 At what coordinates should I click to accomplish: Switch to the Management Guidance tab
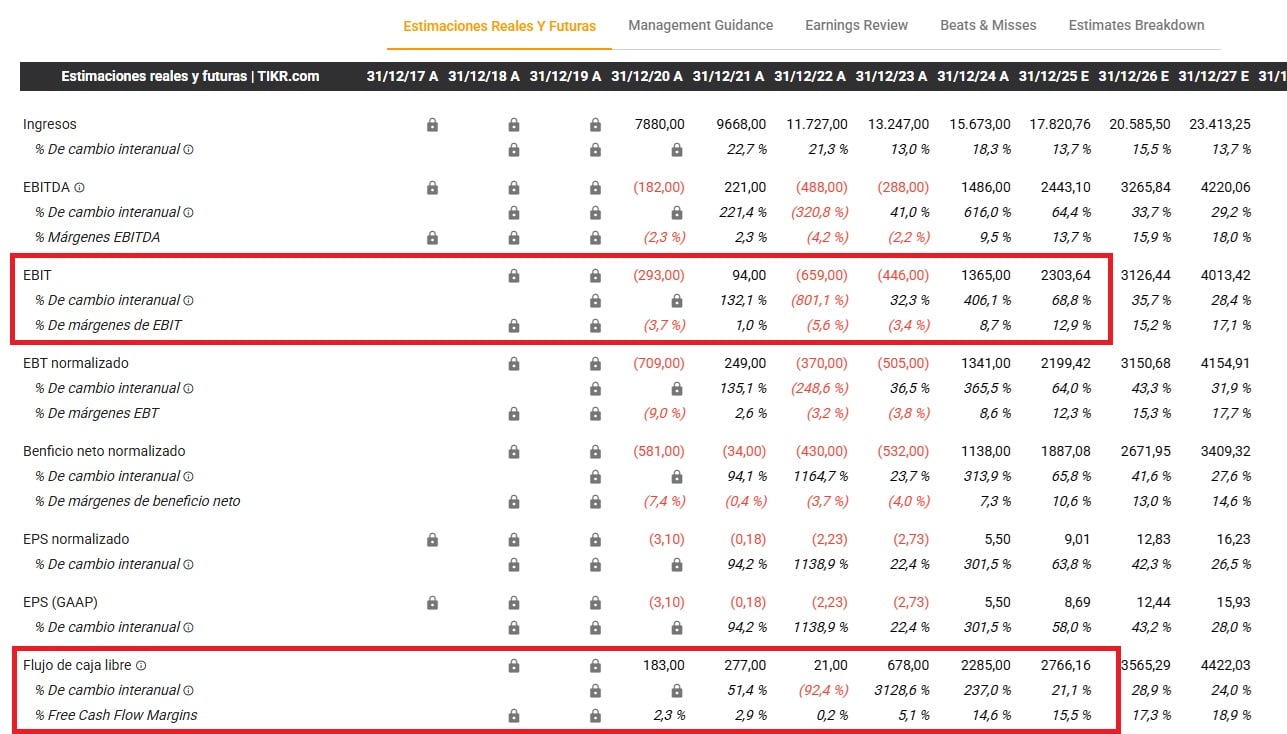(700, 25)
